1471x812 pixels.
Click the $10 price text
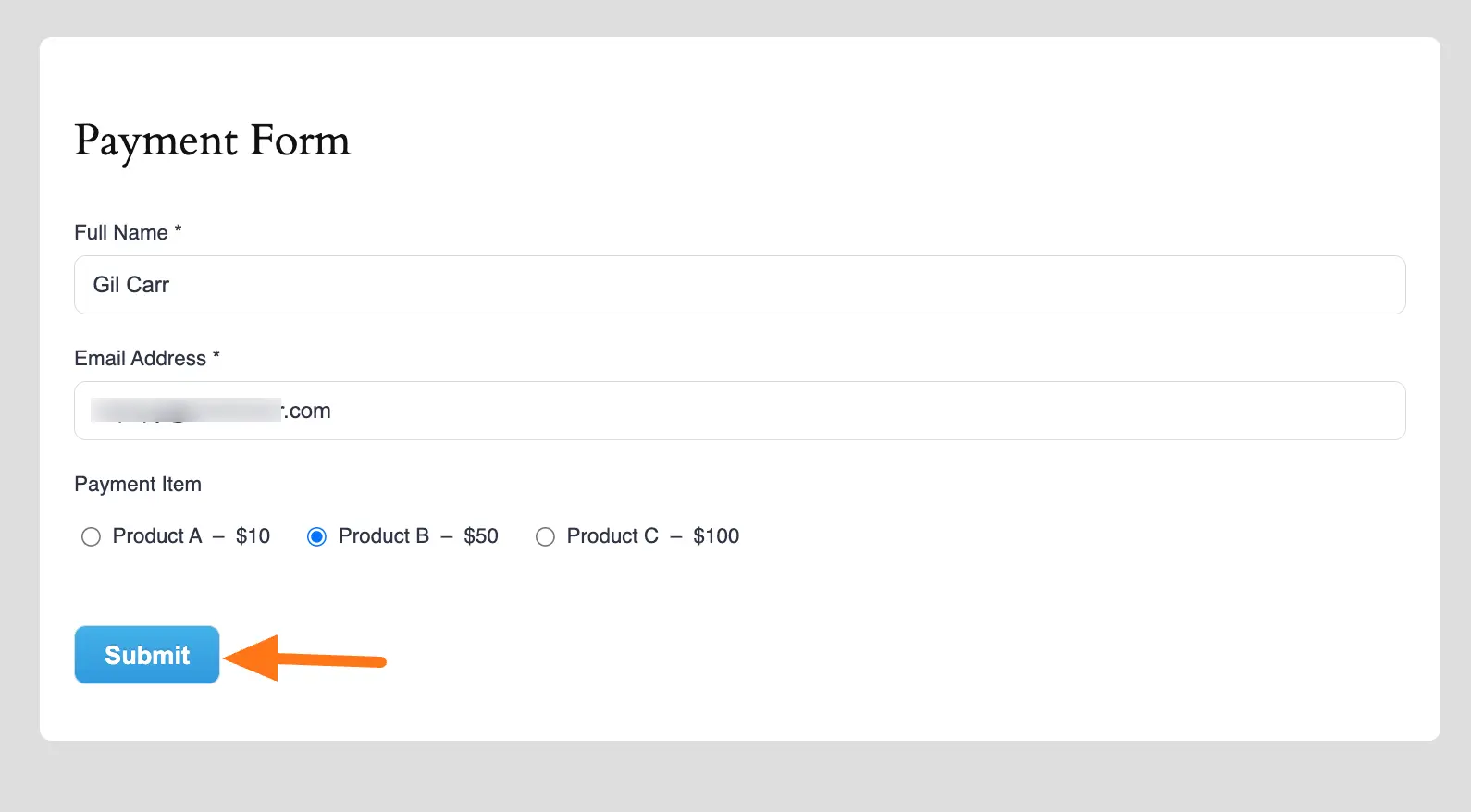[x=253, y=536]
